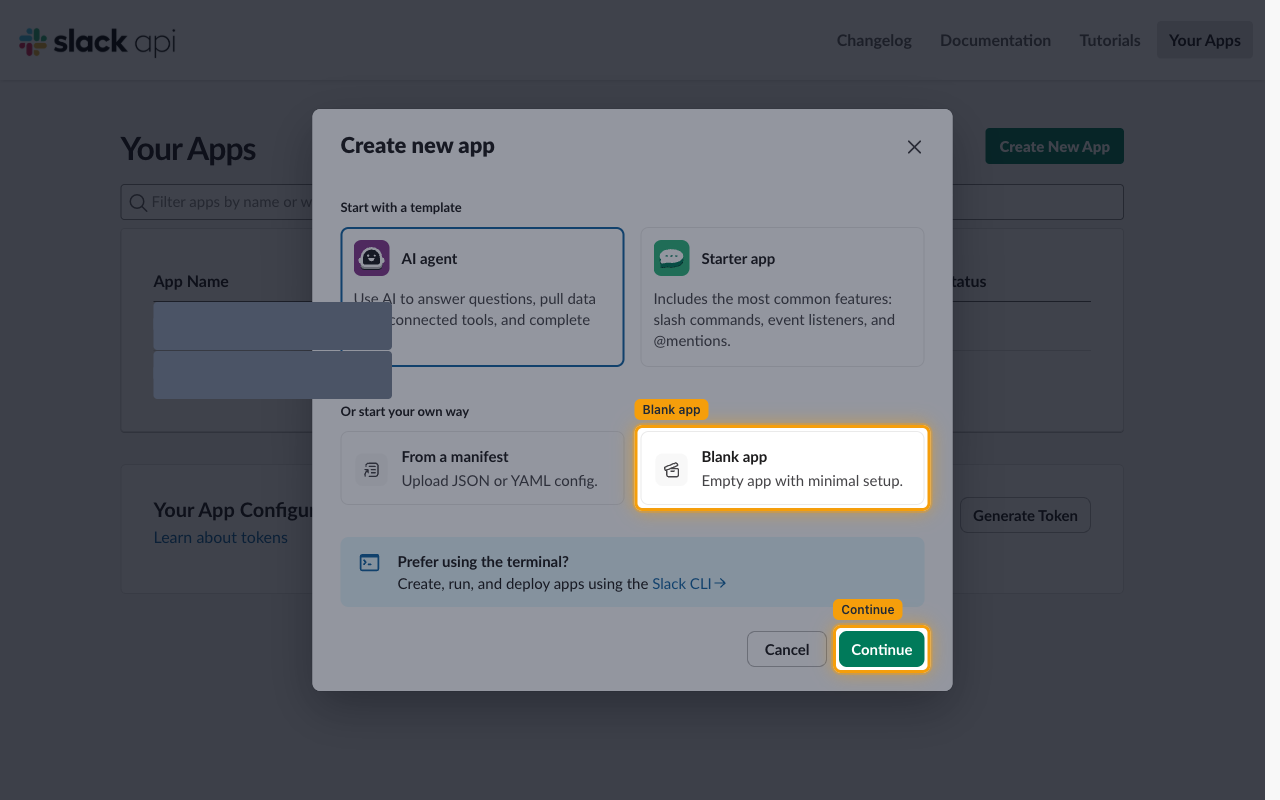Select the From a manifest option
Screen dimensions: 1280x800
tap(482, 468)
